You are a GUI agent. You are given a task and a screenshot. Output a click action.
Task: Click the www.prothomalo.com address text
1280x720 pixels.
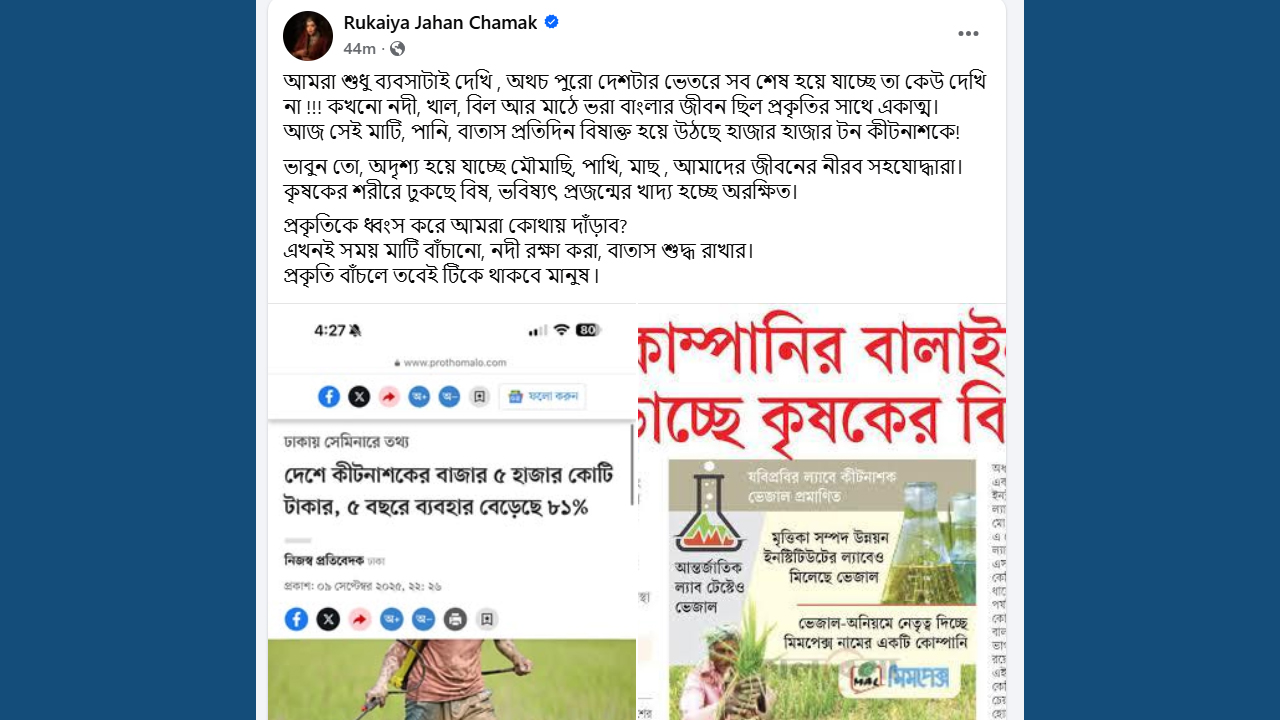coord(455,362)
